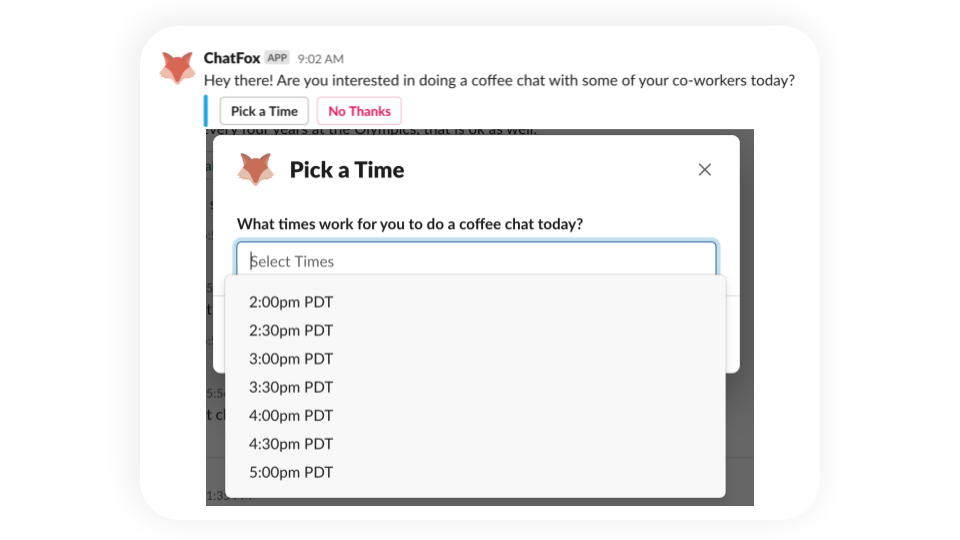
Task: Pick 3:00pm PDT from the list
Action: click(291, 359)
